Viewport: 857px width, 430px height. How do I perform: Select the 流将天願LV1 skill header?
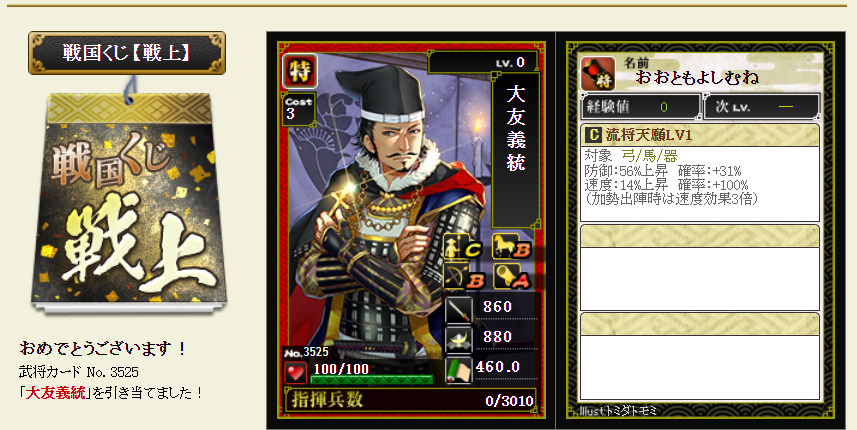point(700,134)
